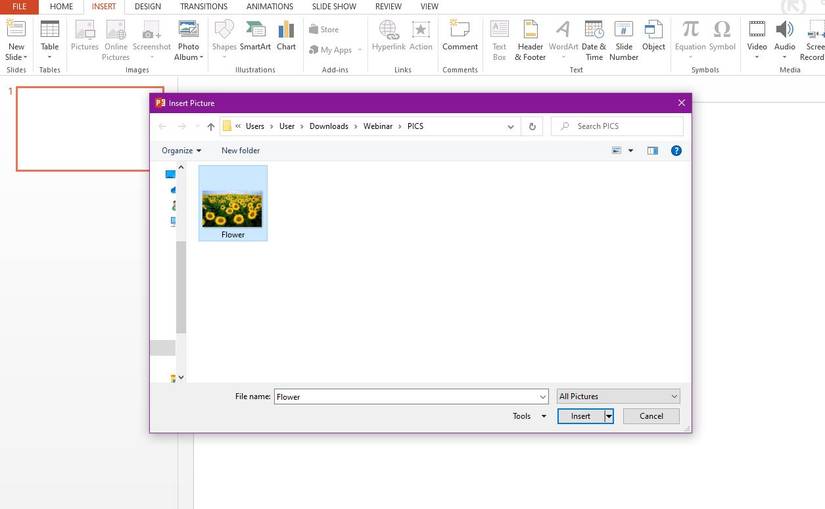Open the File name dropdown arrow
This screenshot has height=509, width=825.
(x=542, y=397)
